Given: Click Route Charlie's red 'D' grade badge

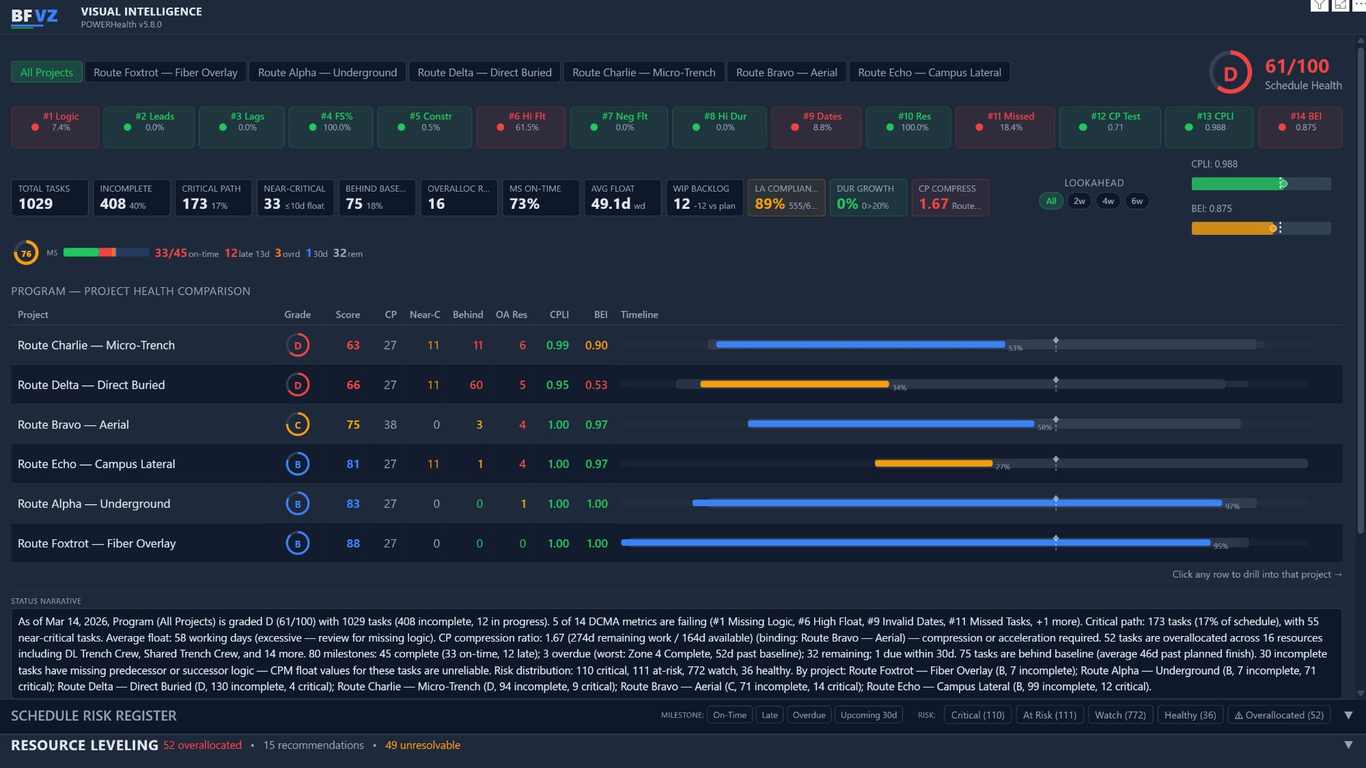Looking at the screenshot, I should [x=297, y=344].
